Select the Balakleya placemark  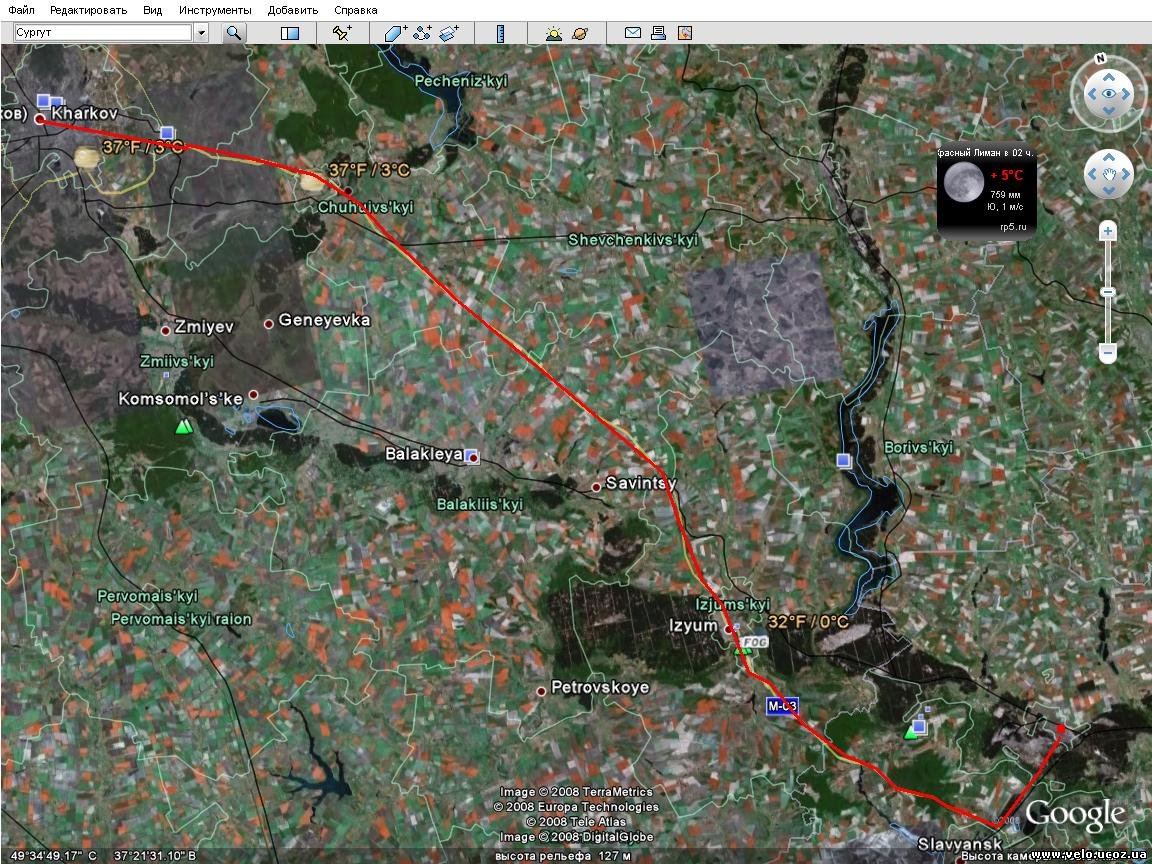point(474,458)
